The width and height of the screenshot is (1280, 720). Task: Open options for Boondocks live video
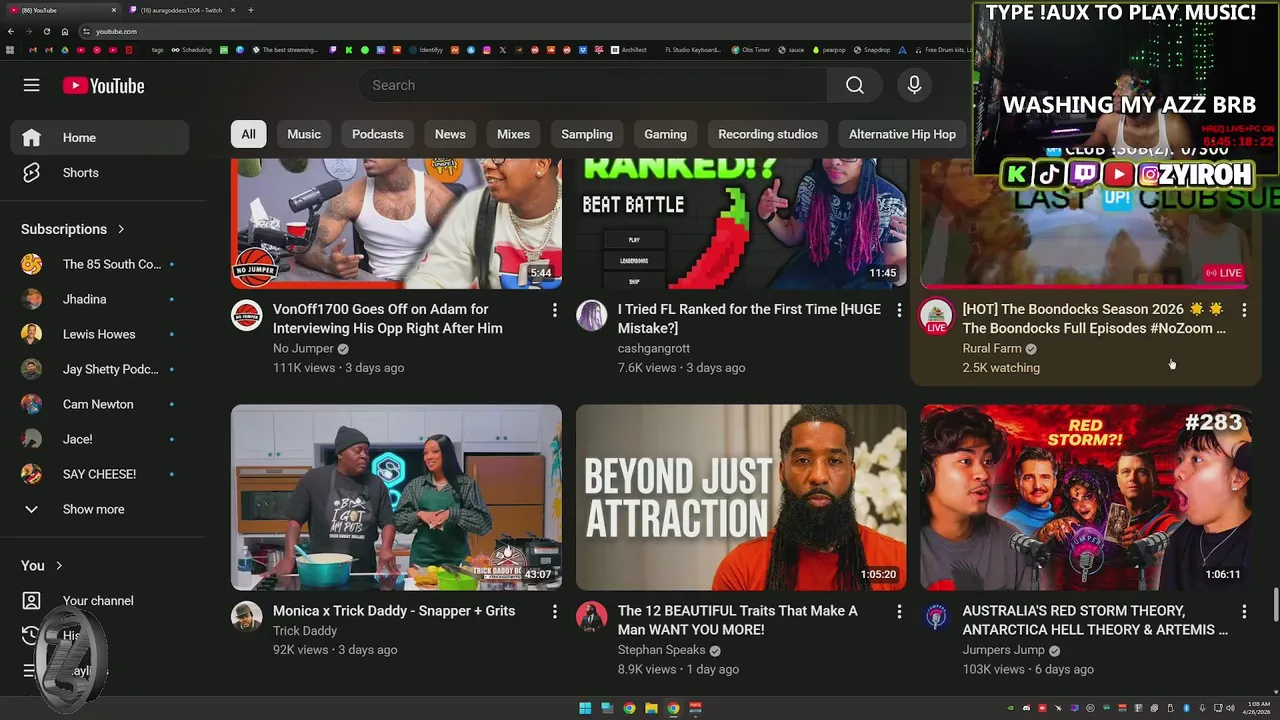(x=1244, y=310)
